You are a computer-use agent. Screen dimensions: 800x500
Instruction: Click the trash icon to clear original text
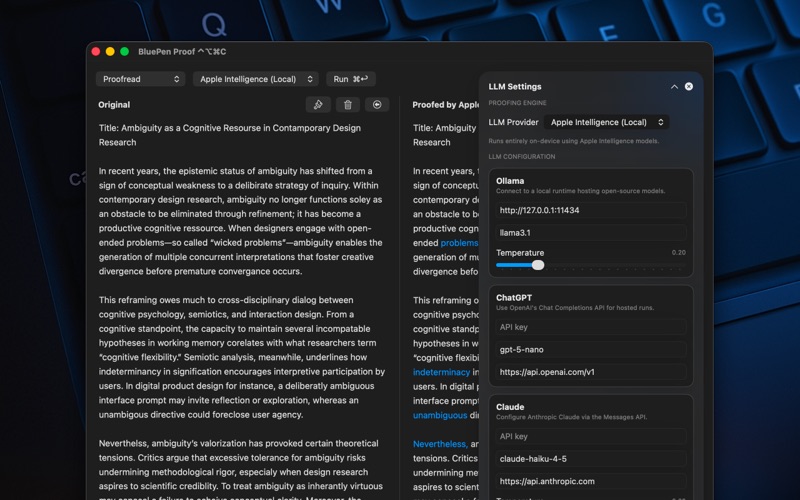[348, 105]
